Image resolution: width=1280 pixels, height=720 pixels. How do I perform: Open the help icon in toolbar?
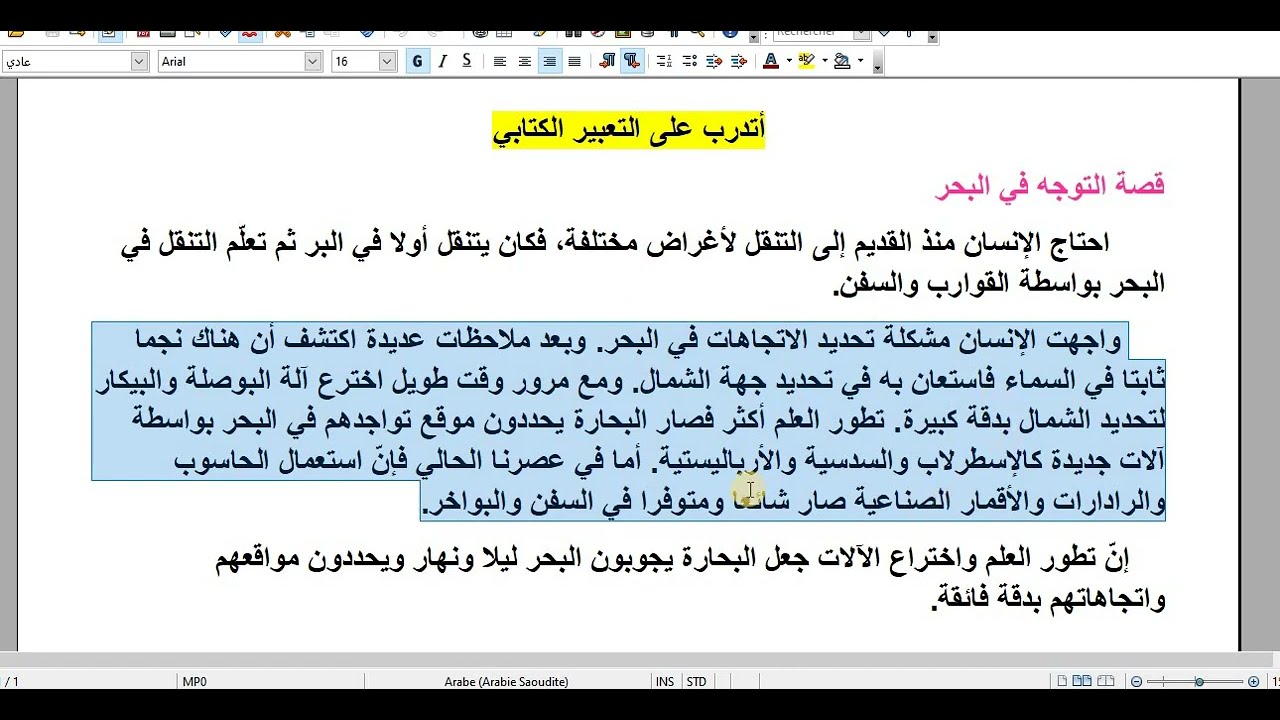(730, 33)
